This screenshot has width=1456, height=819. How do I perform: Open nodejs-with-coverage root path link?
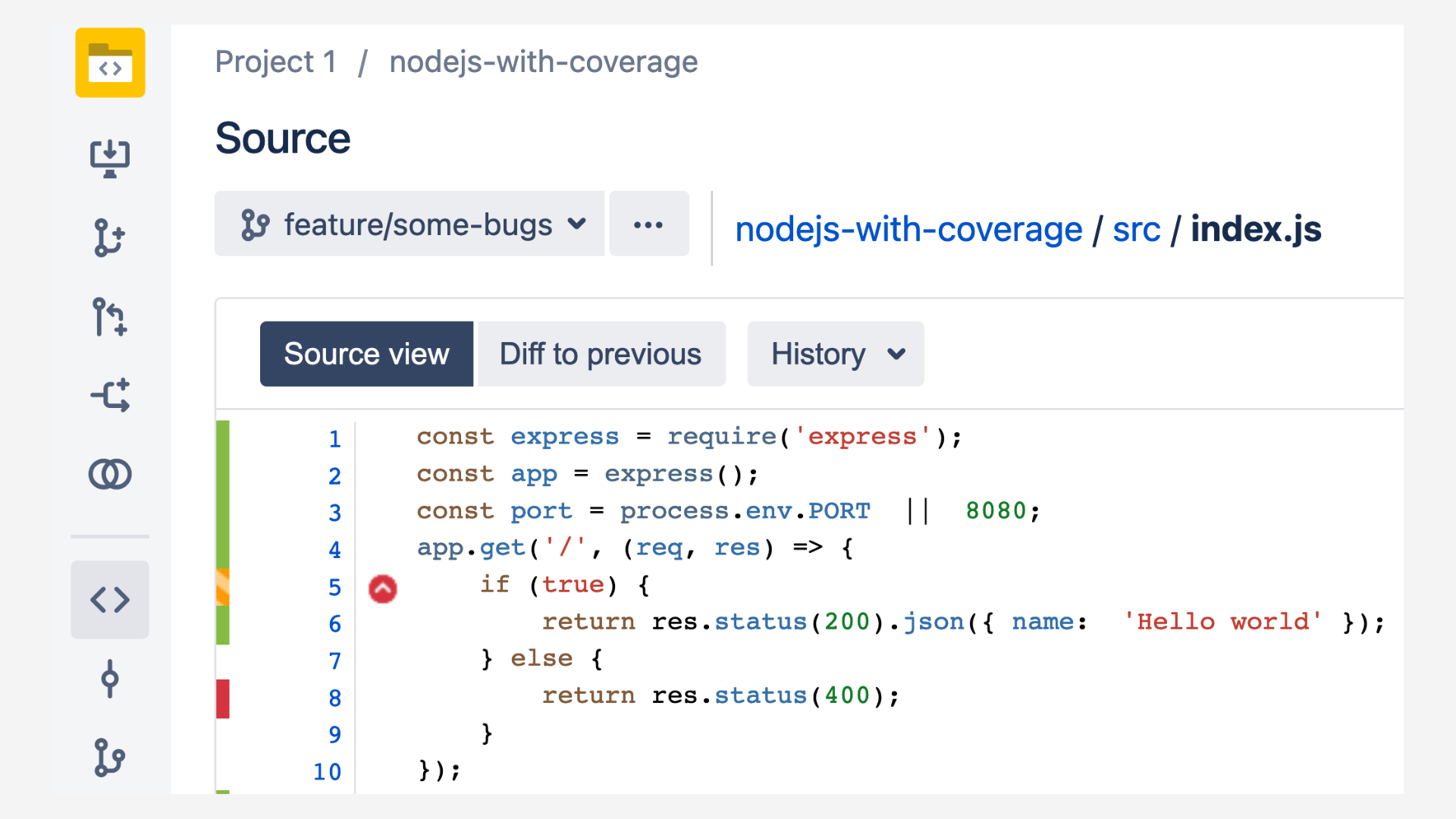click(x=908, y=230)
